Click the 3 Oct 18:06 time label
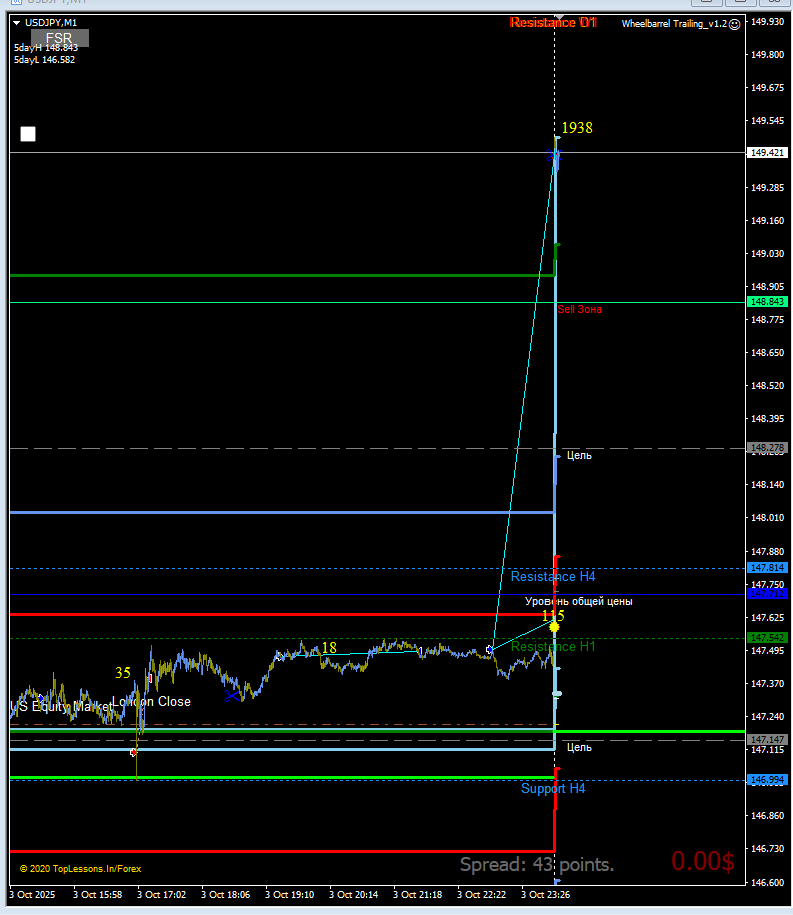The width and height of the screenshot is (793, 915). tap(226, 895)
